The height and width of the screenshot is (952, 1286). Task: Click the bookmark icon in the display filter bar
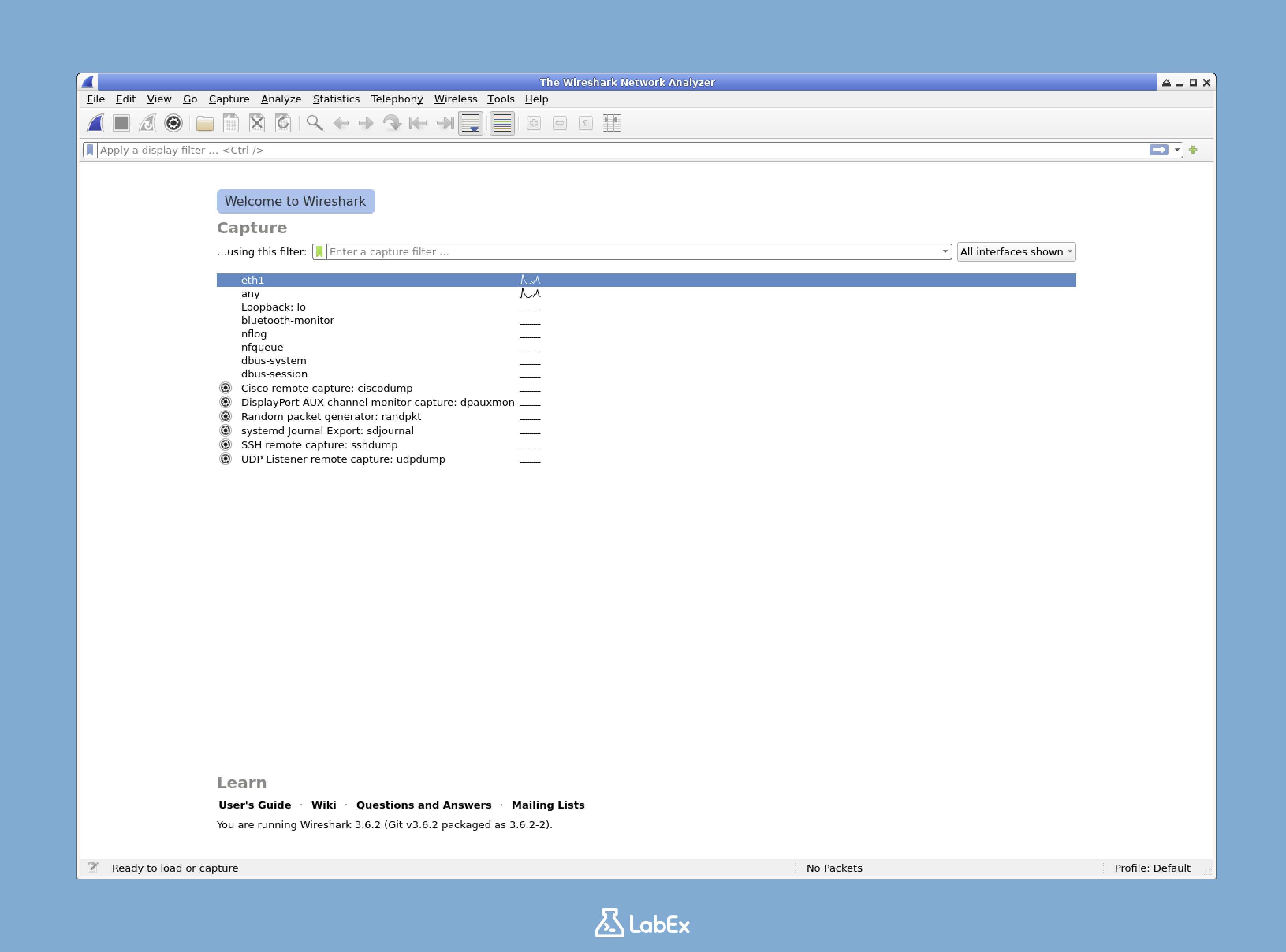pyautogui.click(x=91, y=150)
